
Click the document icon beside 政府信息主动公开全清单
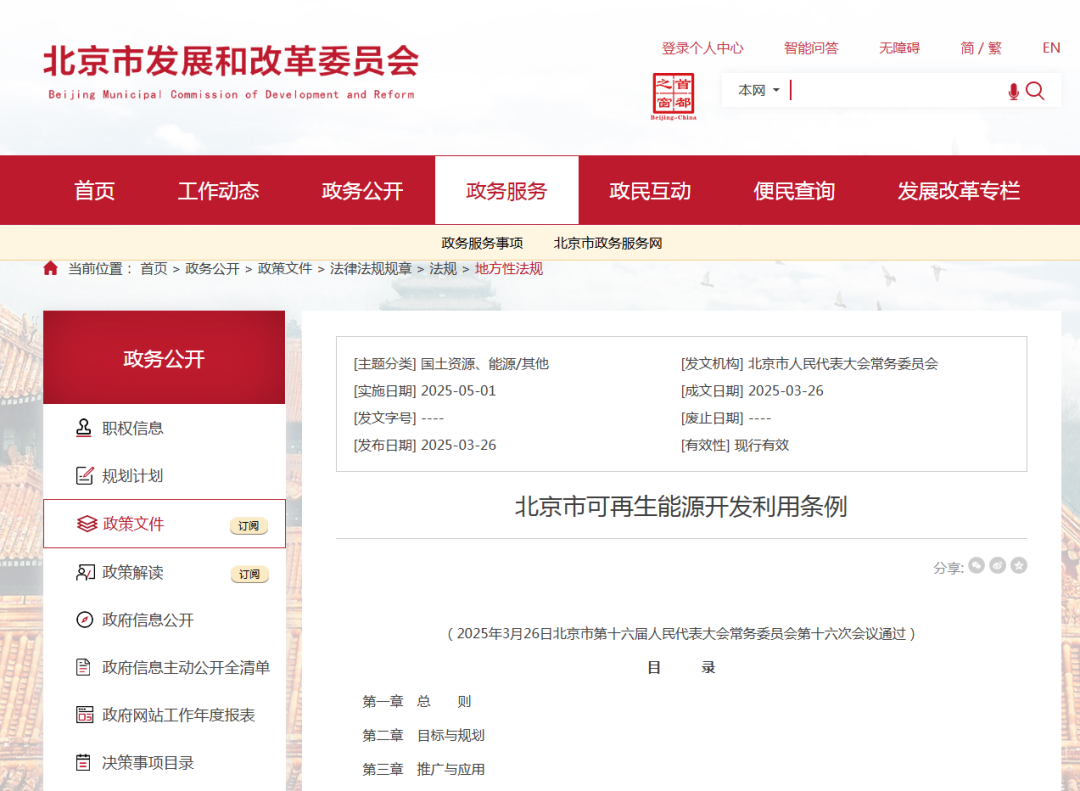tap(83, 667)
